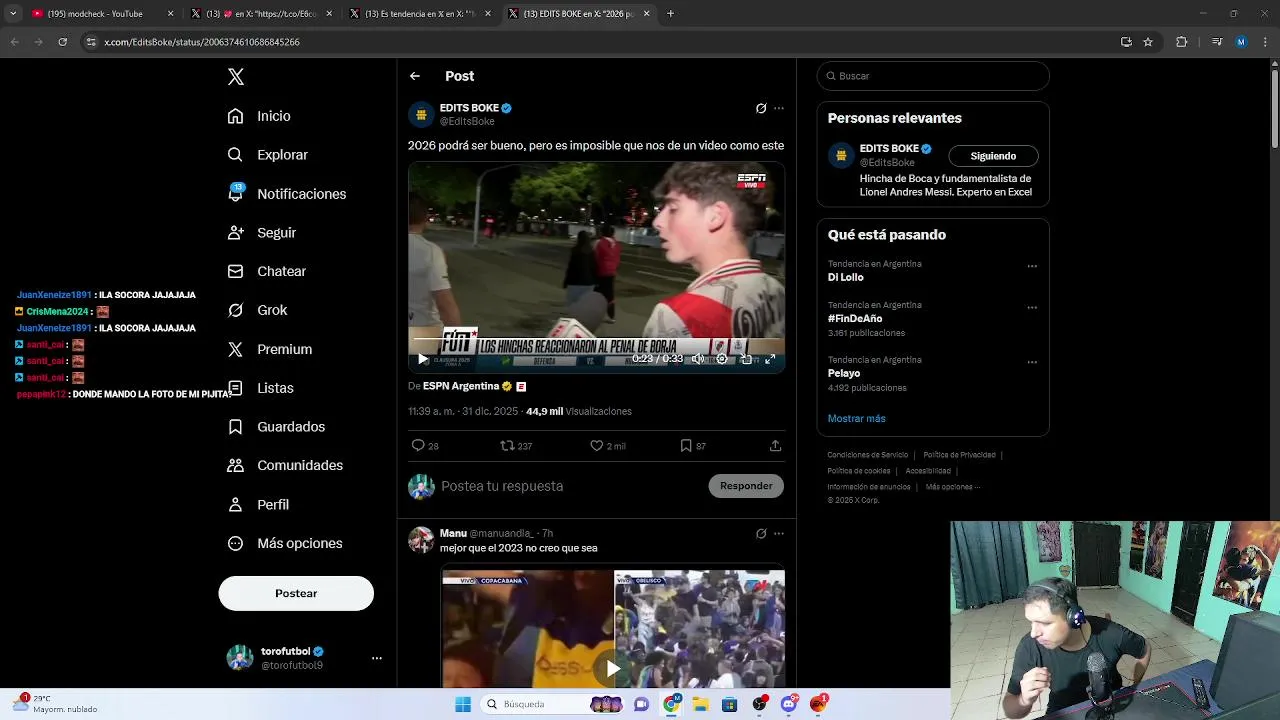Open more options on EDITS BOKE post
This screenshot has width=1280, height=720.
tap(779, 108)
